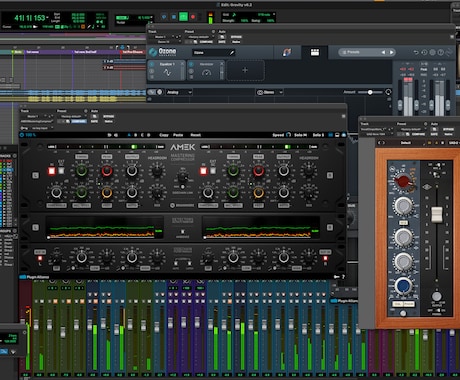Toggle Solo S on AMEK toolbar
The image size is (460, 380).
pyautogui.click(x=318, y=135)
